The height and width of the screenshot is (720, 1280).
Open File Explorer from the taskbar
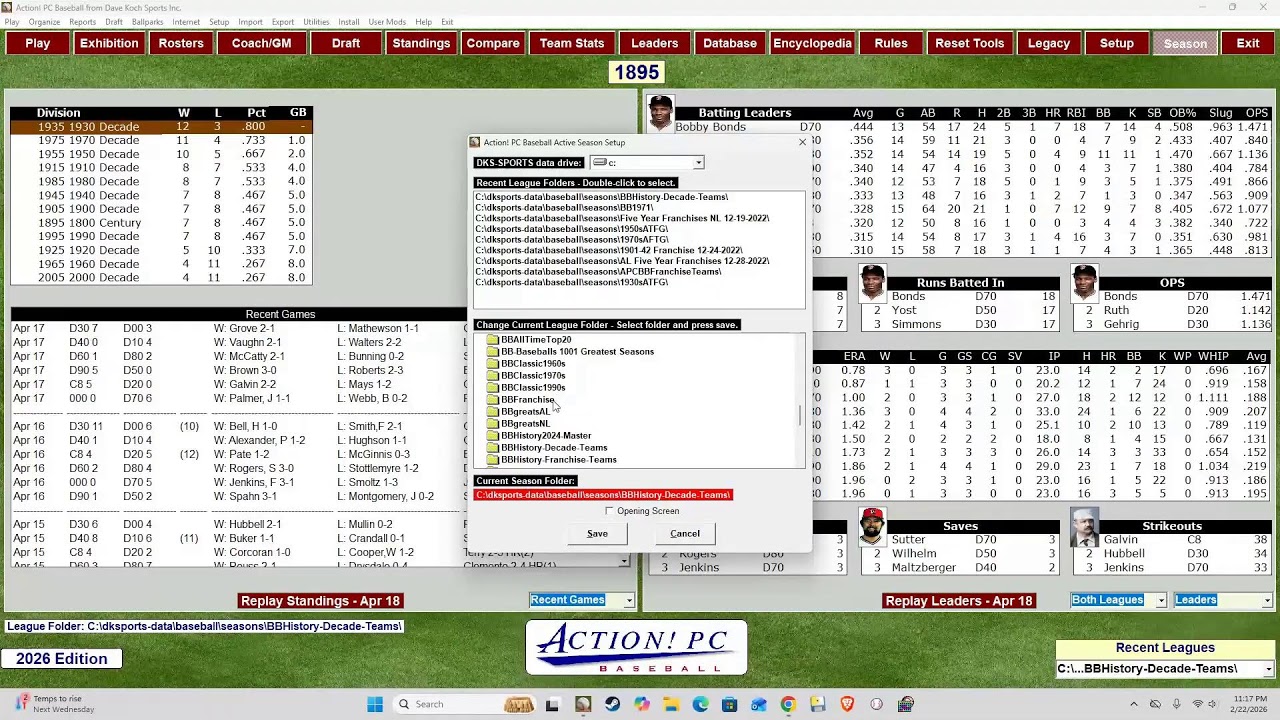click(671, 704)
